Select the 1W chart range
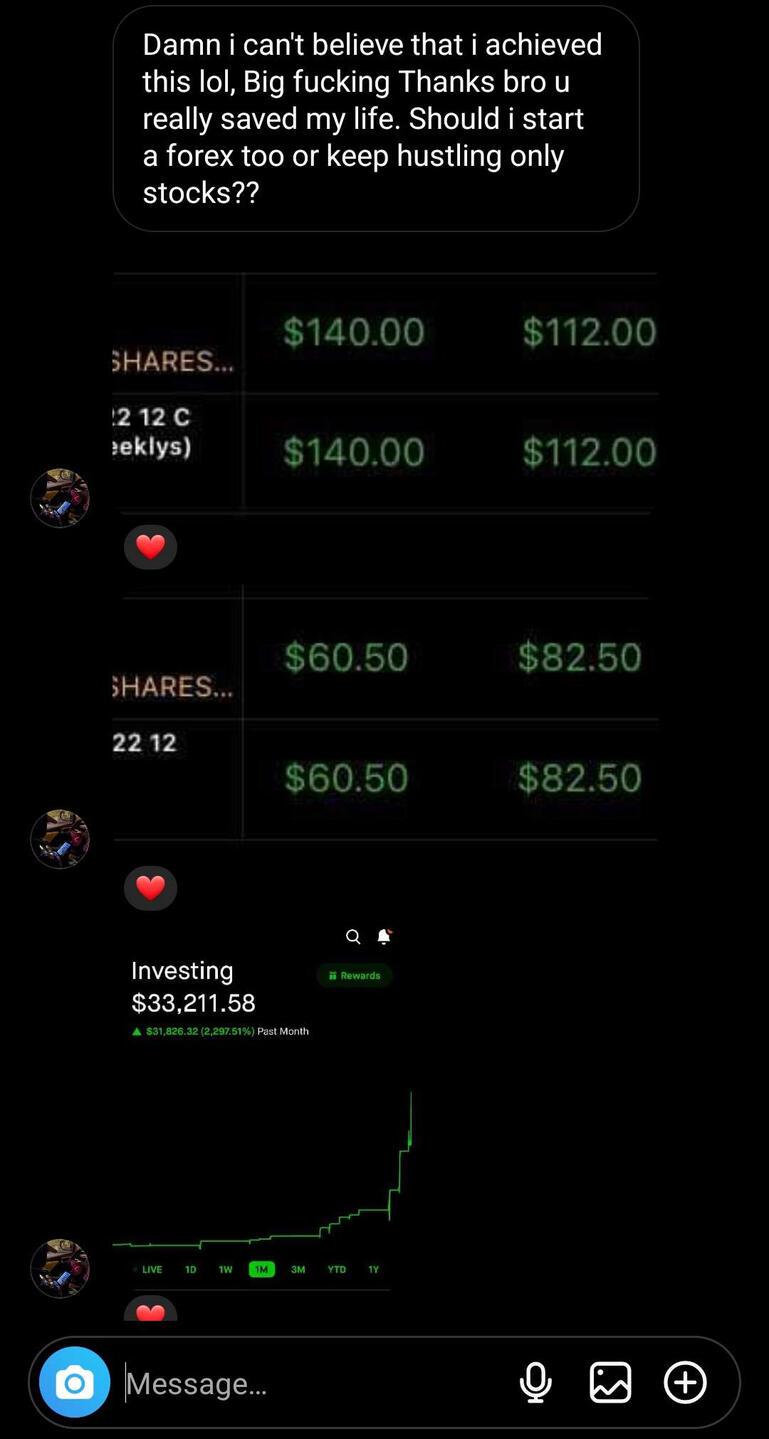The width and height of the screenshot is (769, 1439). [225, 1269]
